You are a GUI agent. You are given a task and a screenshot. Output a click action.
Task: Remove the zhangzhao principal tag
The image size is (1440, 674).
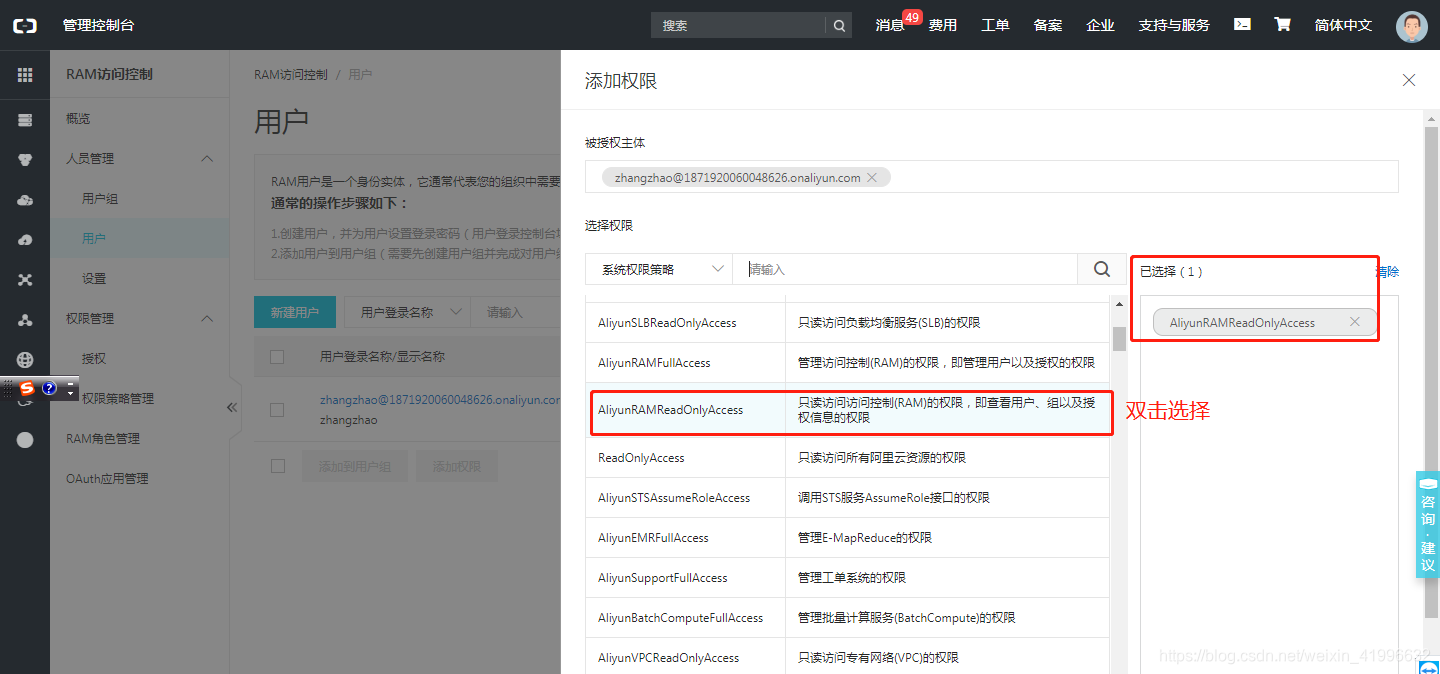[x=872, y=177]
